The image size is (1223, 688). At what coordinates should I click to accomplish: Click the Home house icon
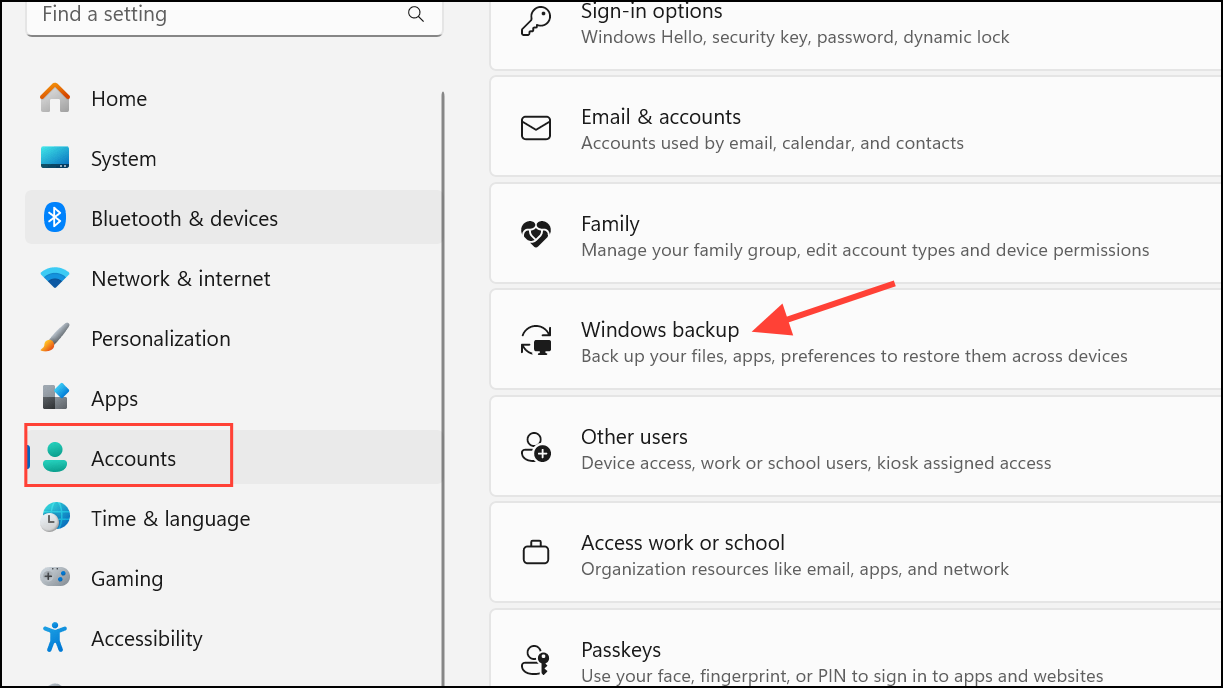tap(54, 98)
